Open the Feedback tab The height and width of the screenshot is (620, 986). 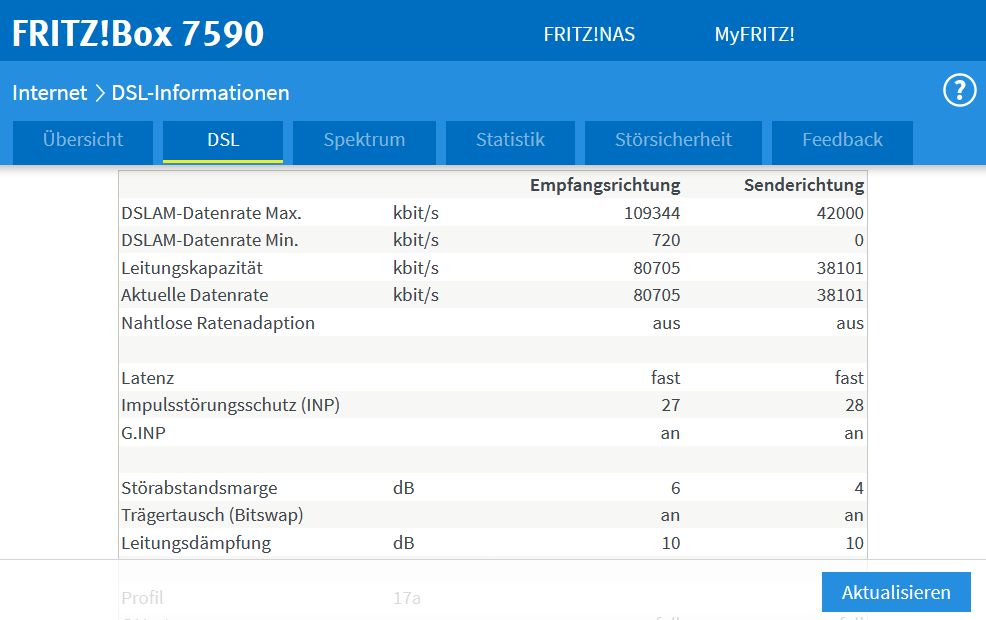tap(842, 141)
